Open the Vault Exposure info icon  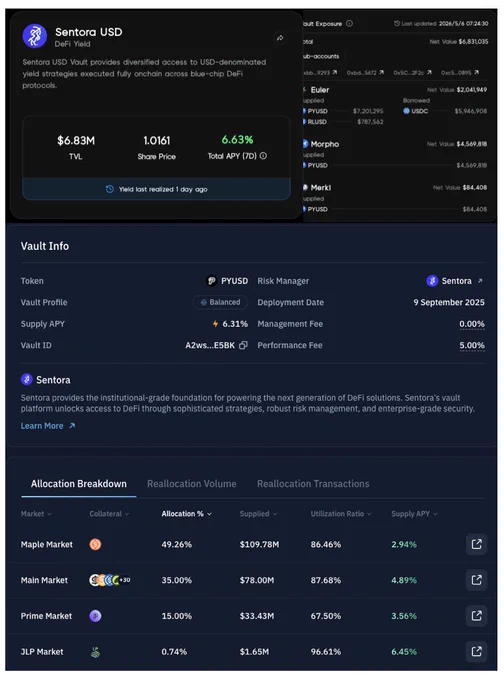click(350, 23)
